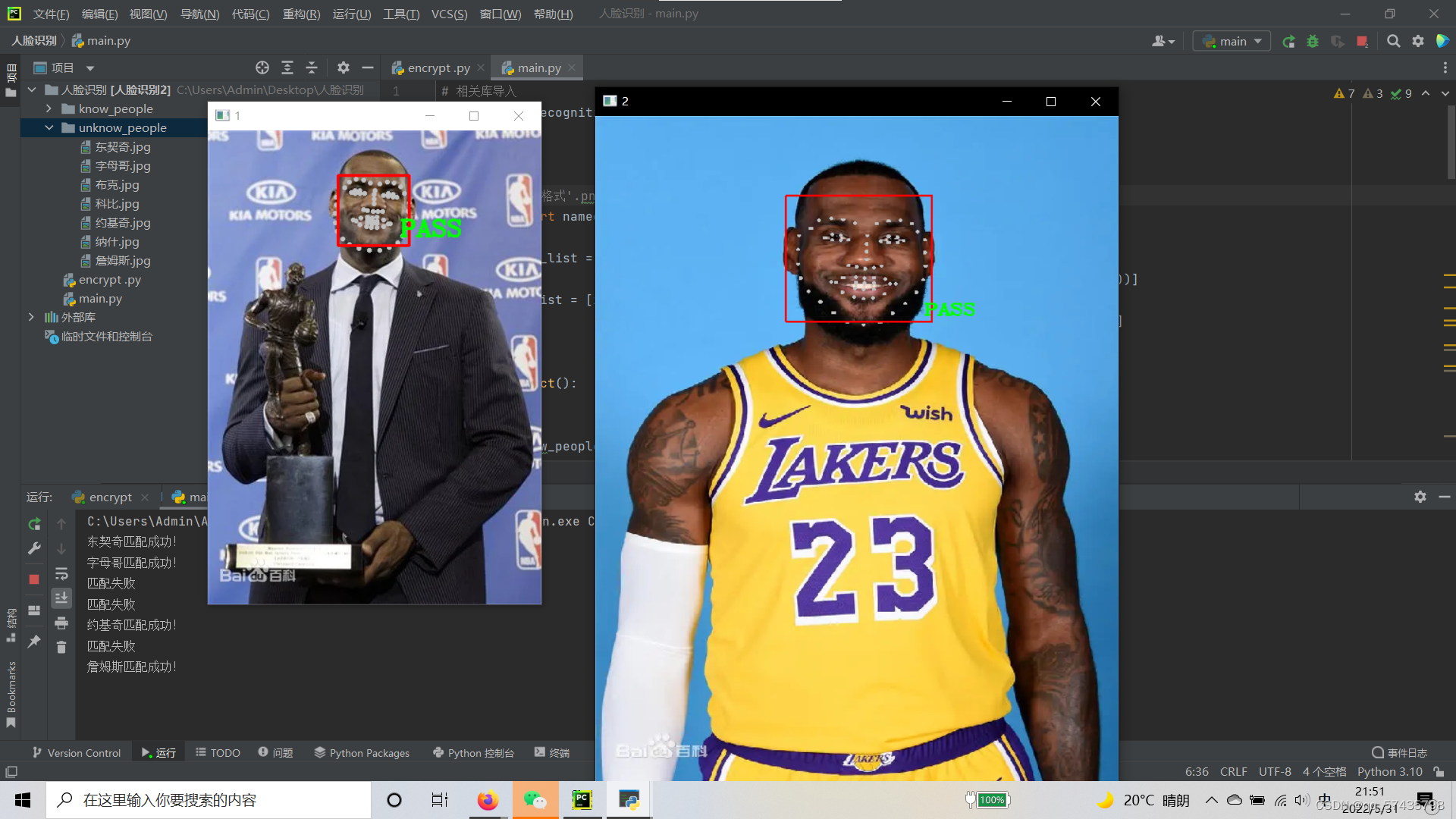Expand the know_people folder

[49, 108]
